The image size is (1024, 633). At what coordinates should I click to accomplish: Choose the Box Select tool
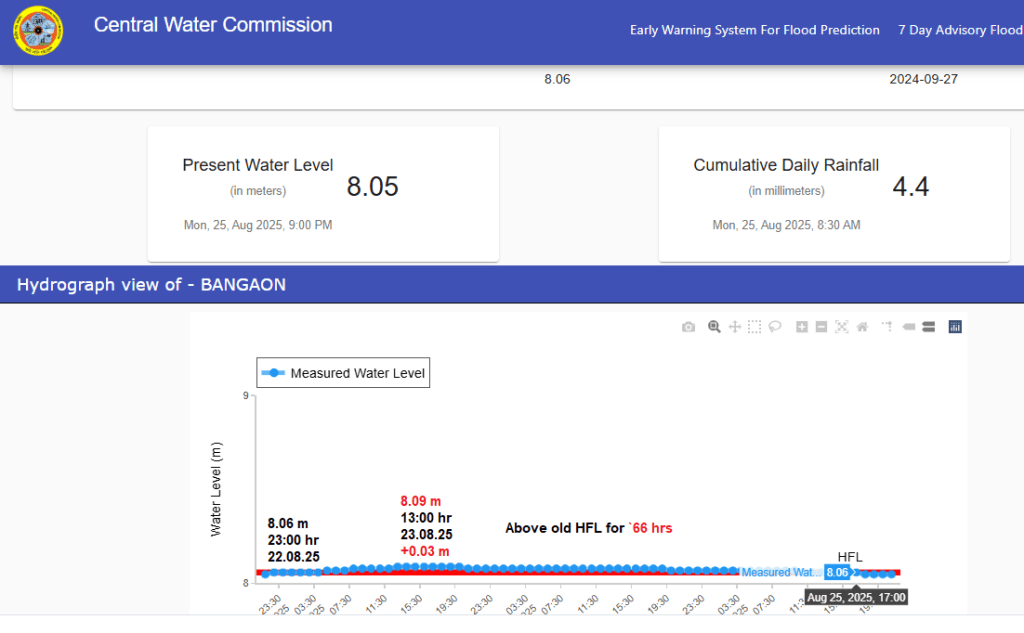click(754, 327)
